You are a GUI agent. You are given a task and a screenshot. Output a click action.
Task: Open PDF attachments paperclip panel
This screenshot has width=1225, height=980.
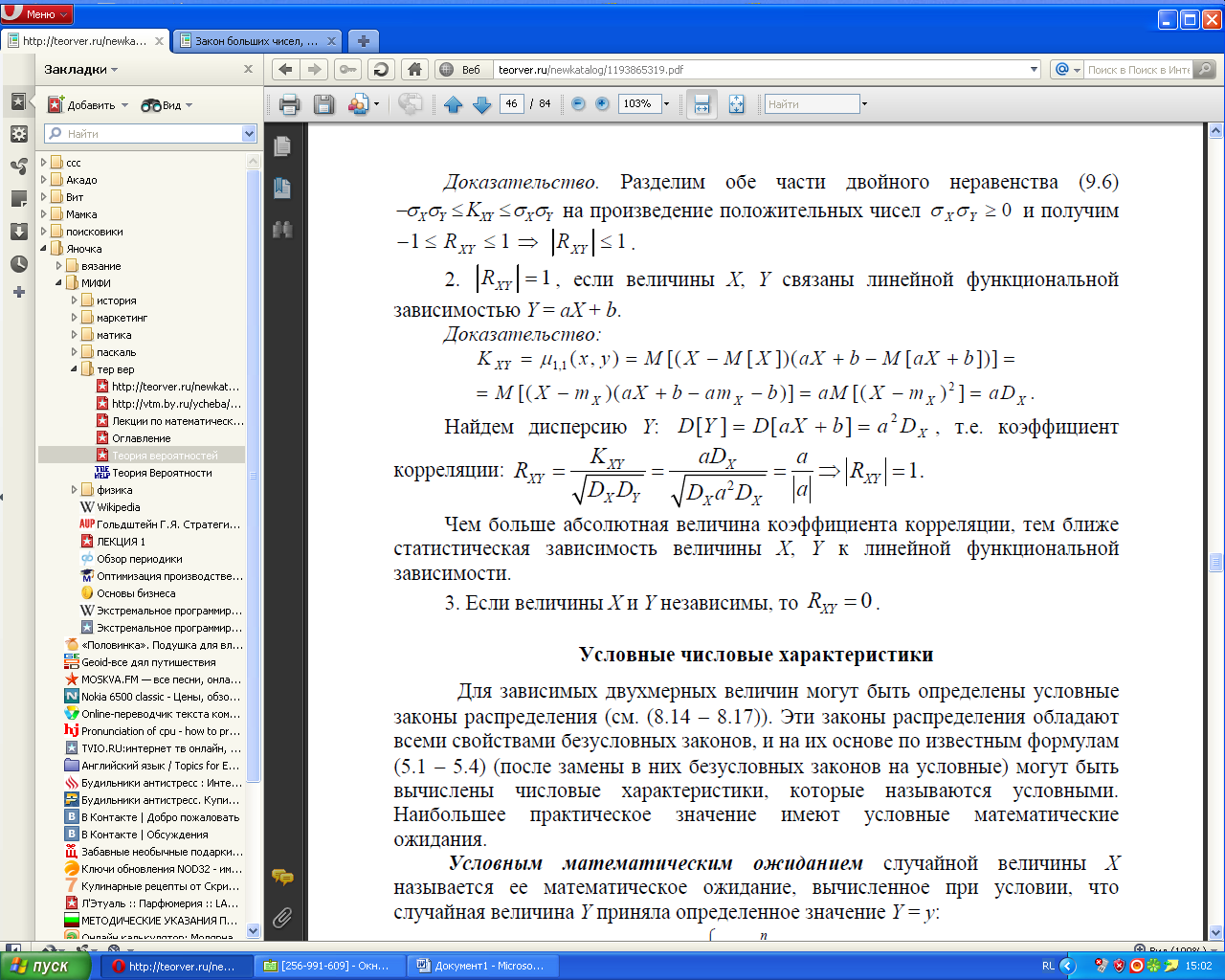[x=282, y=918]
